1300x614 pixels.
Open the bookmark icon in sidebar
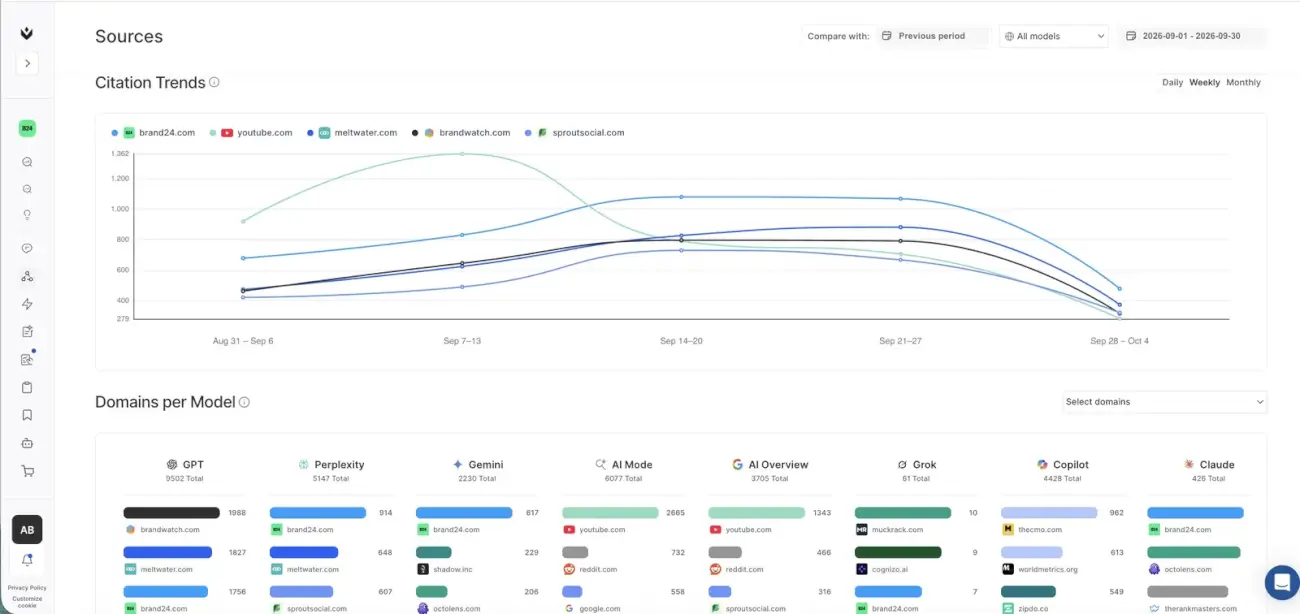(x=27, y=415)
